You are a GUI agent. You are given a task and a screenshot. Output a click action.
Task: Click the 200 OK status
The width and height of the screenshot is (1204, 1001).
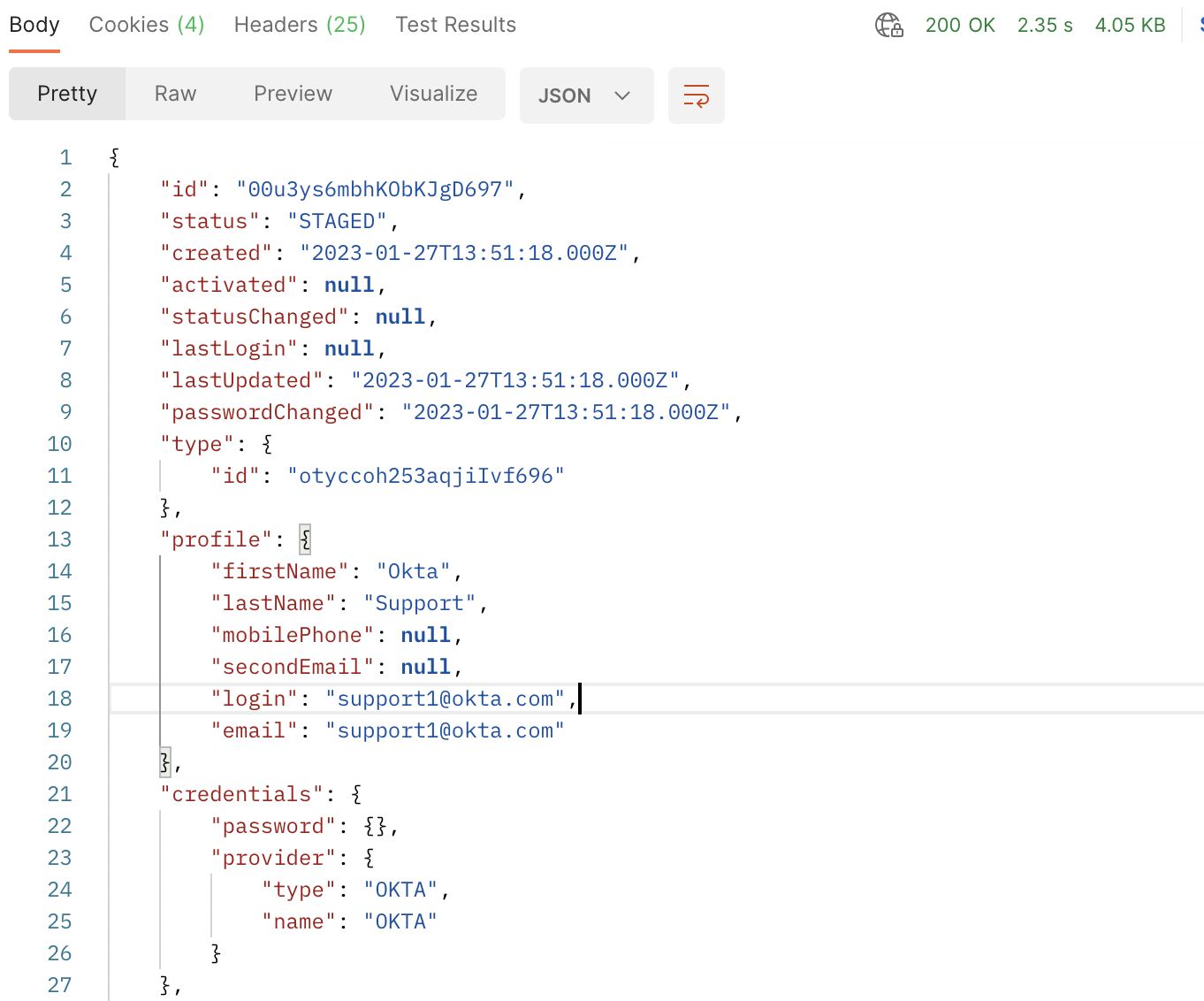(x=960, y=25)
